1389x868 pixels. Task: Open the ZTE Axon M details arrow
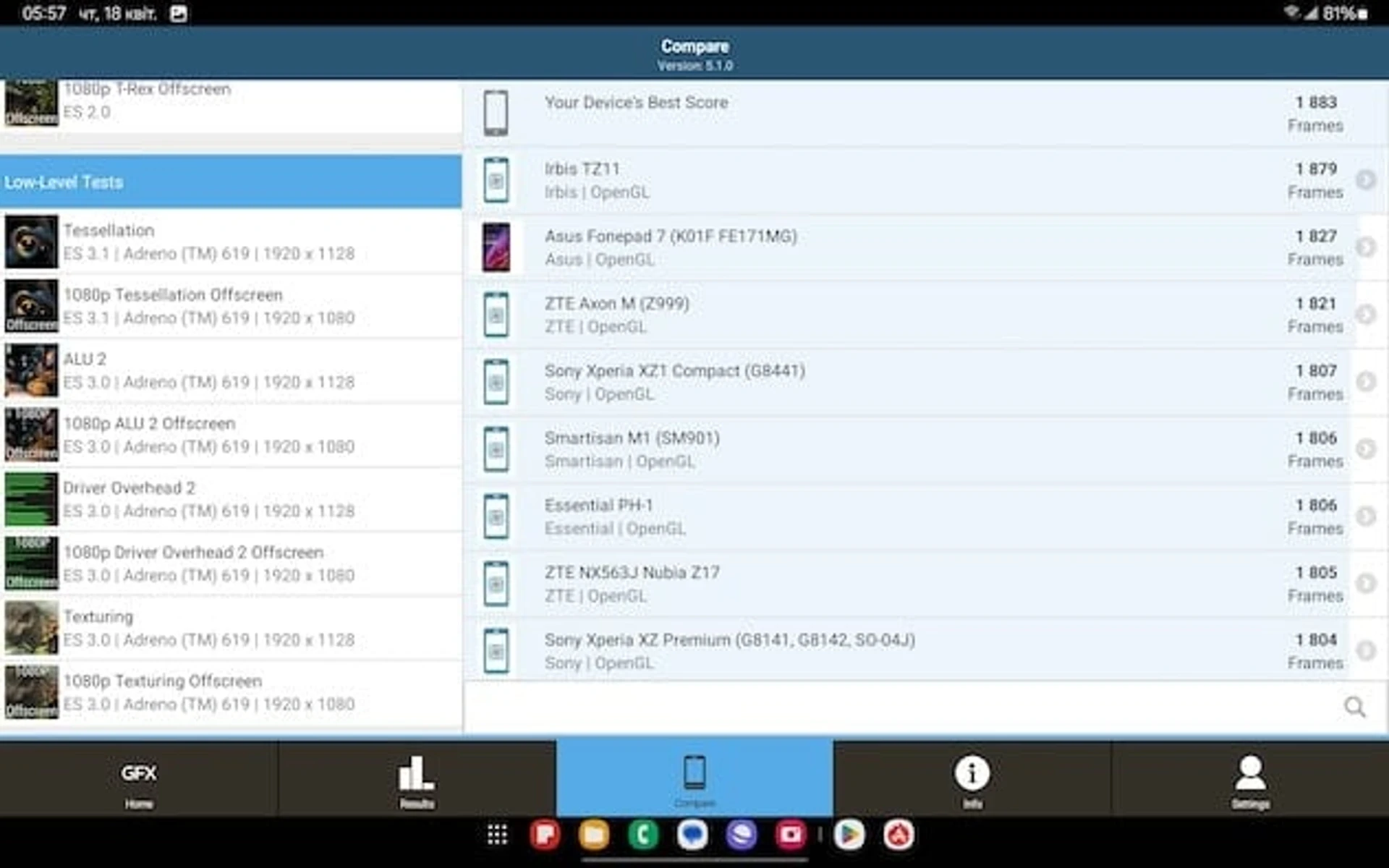1365,314
